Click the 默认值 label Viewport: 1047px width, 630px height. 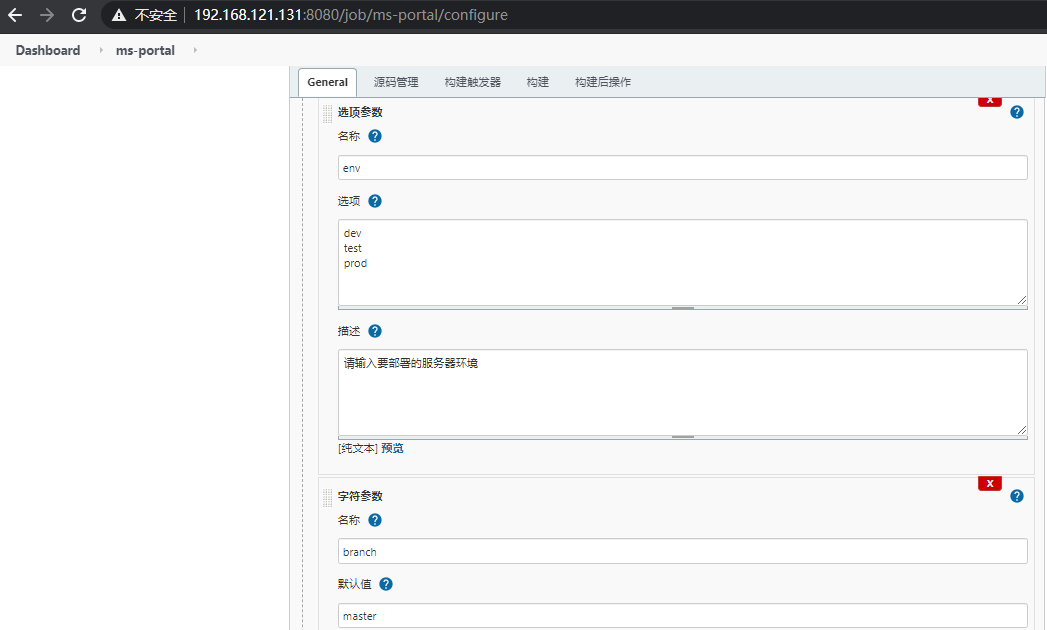(355, 585)
